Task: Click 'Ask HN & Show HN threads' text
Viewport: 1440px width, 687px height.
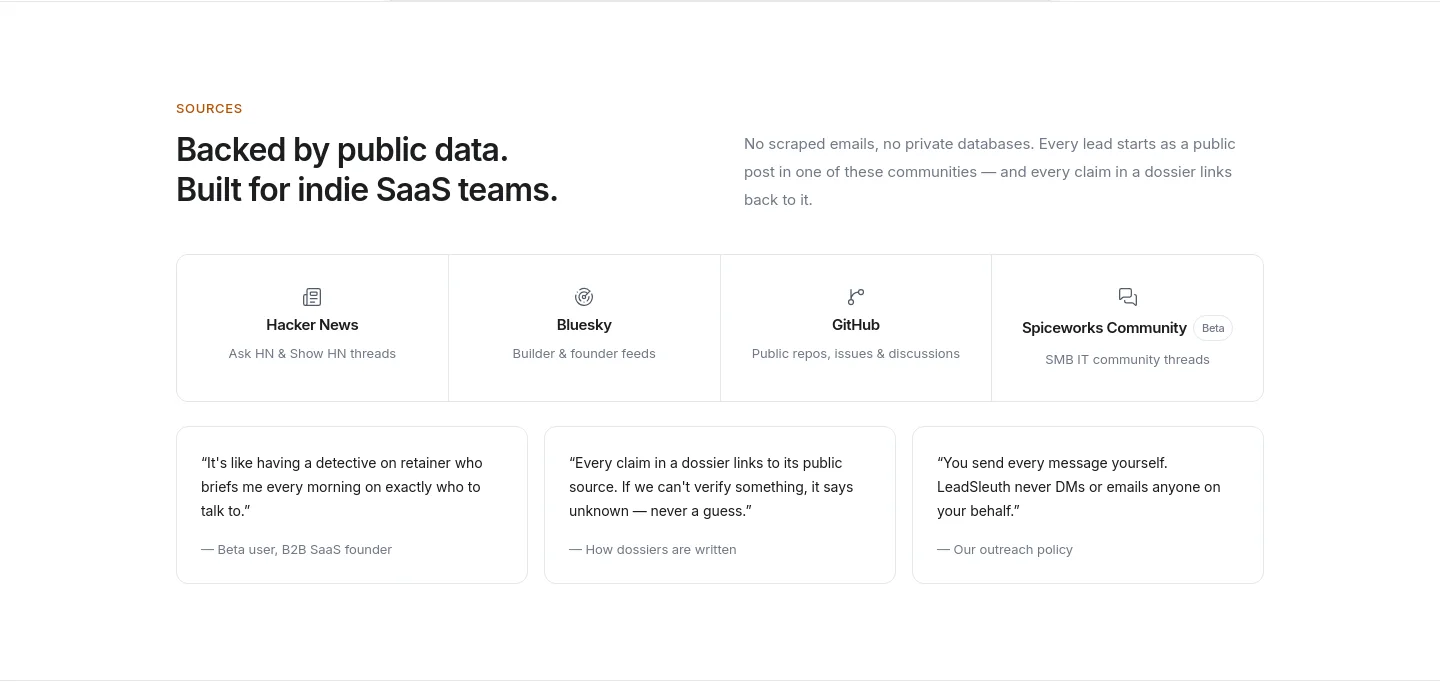Action: 312,353
